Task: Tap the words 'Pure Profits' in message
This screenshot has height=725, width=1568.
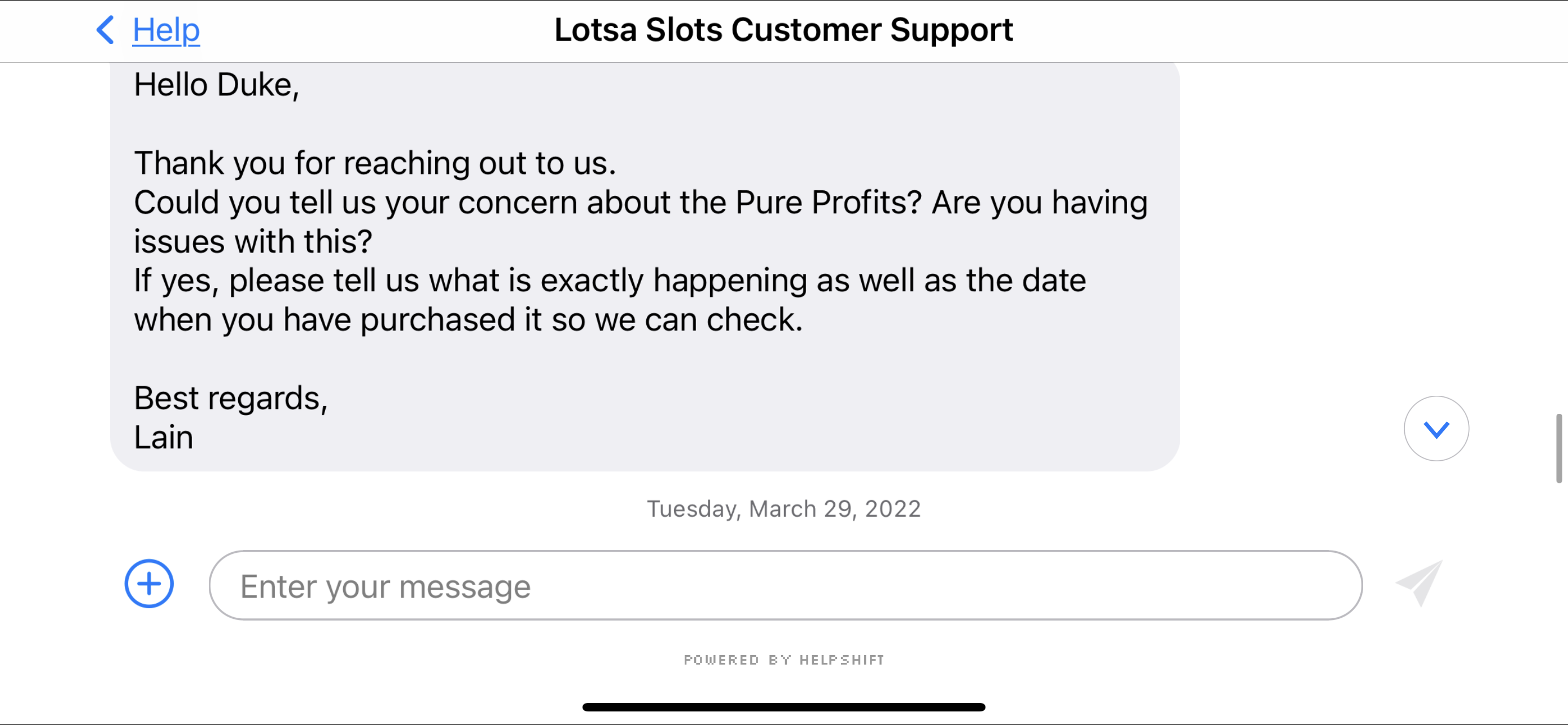Action: (x=828, y=202)
